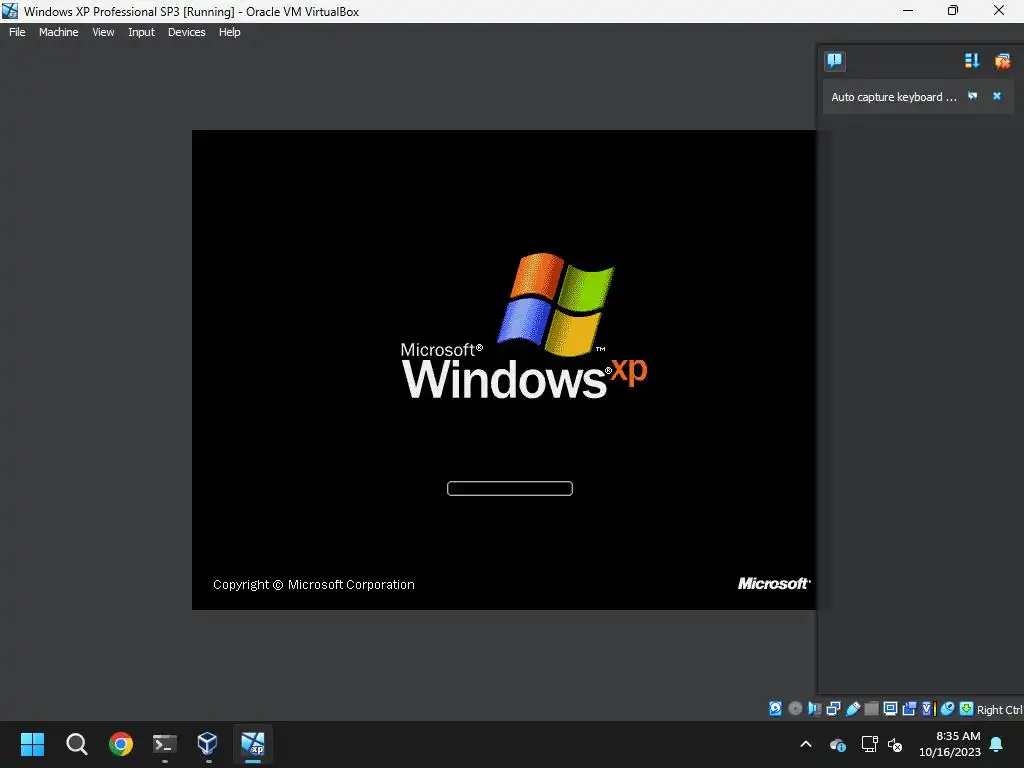Open the Input menu
The image size is (1024, 768).
(x=141, y=32)
